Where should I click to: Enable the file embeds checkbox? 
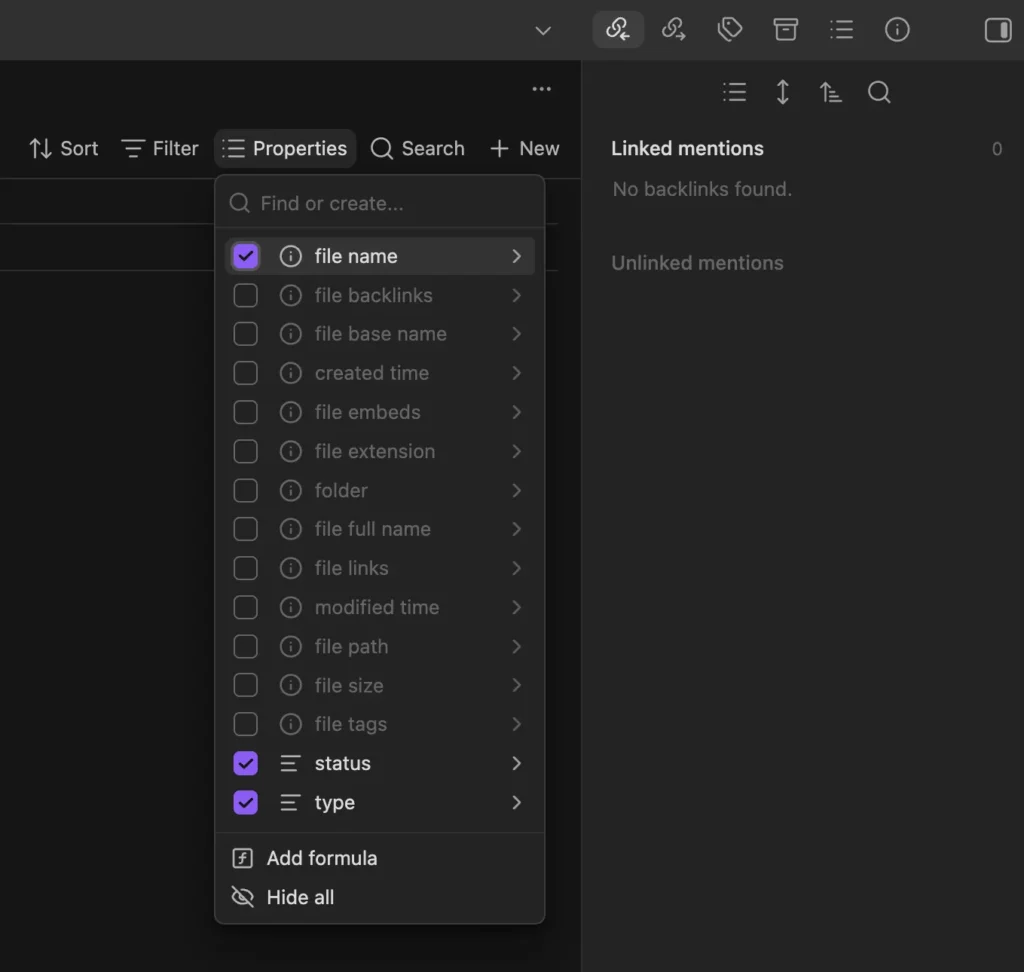click(246, 412)
